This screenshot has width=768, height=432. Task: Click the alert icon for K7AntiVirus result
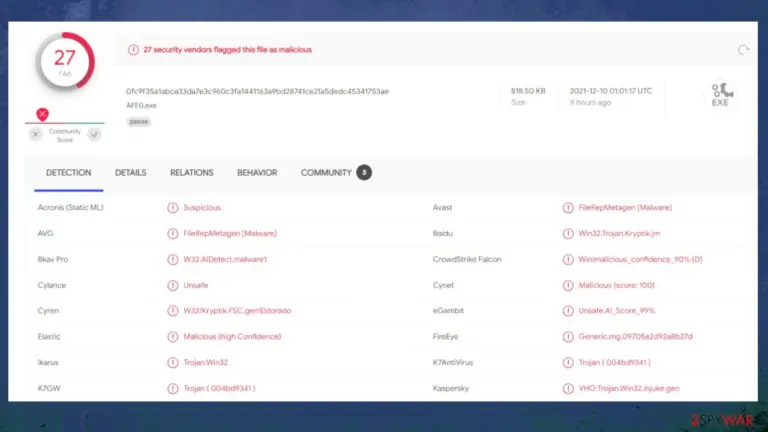[x=568, y=363]
